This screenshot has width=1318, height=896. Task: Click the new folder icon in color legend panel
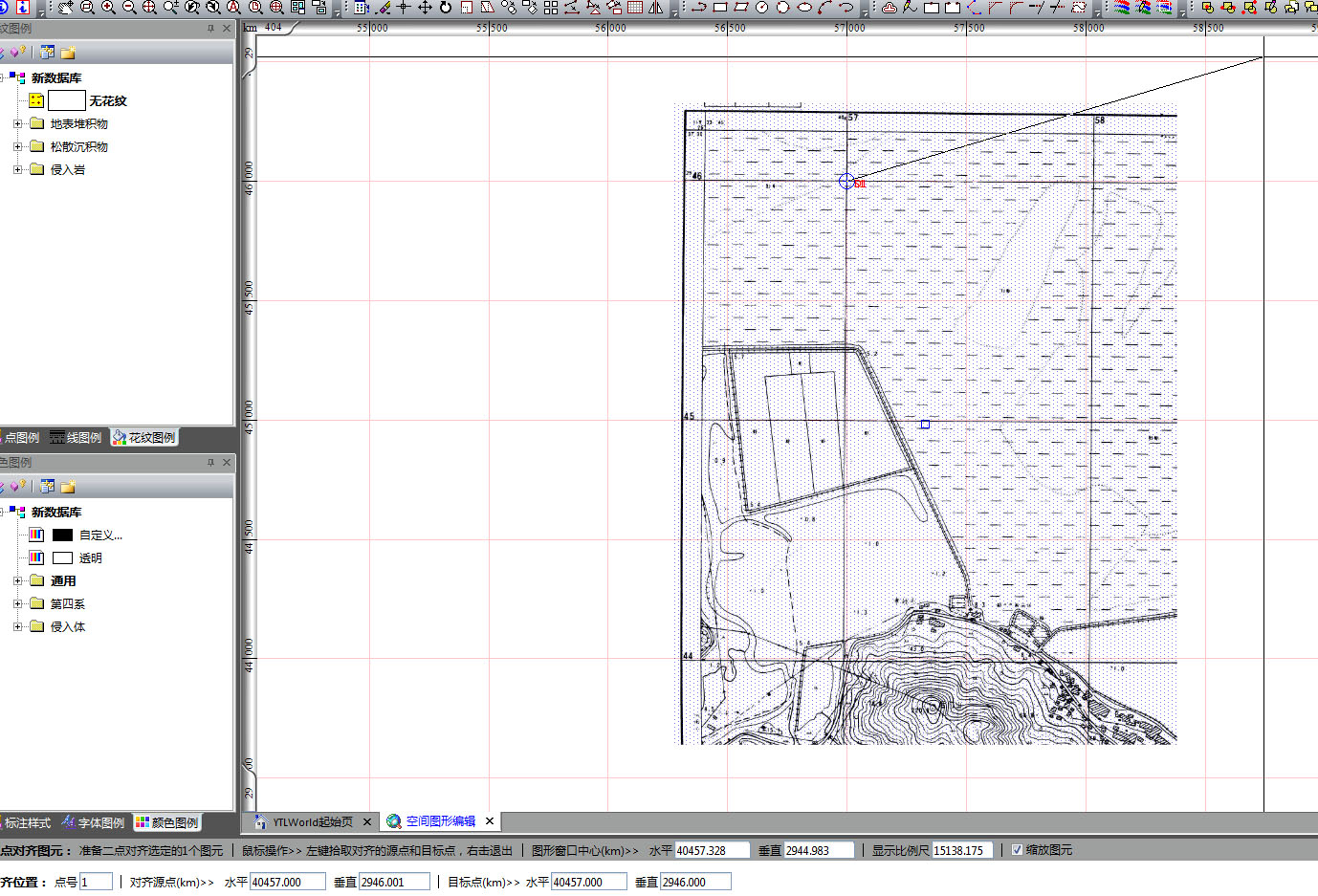[68, 487]
